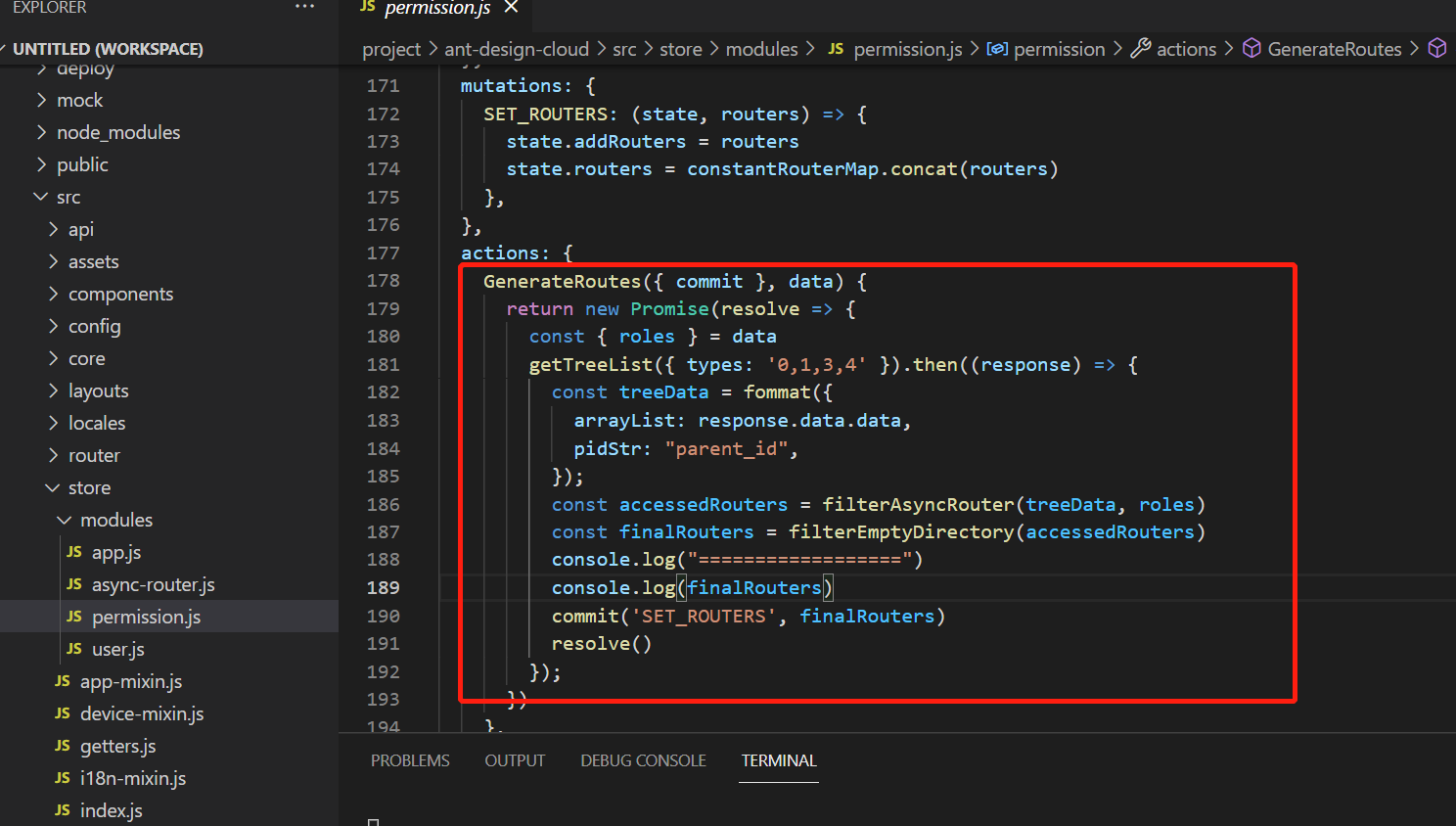Click breadcrumb symbol 'permission'
The width and height of the screenshot is (1456, 826).
click(x=1060, y=49)
